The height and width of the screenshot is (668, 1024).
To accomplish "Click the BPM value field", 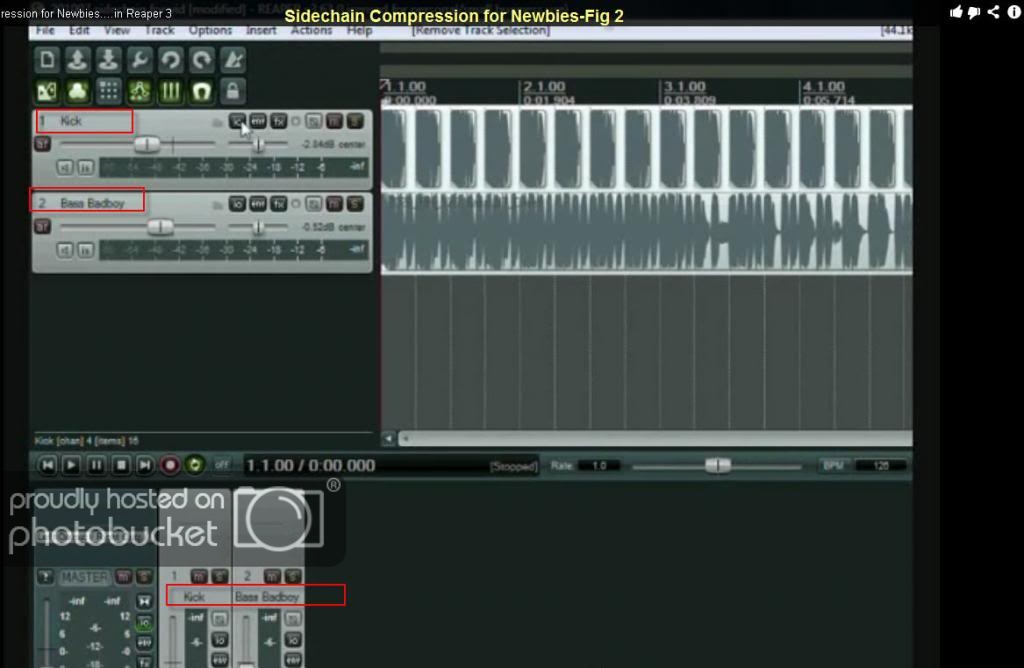I will click(x=880, y=466).
